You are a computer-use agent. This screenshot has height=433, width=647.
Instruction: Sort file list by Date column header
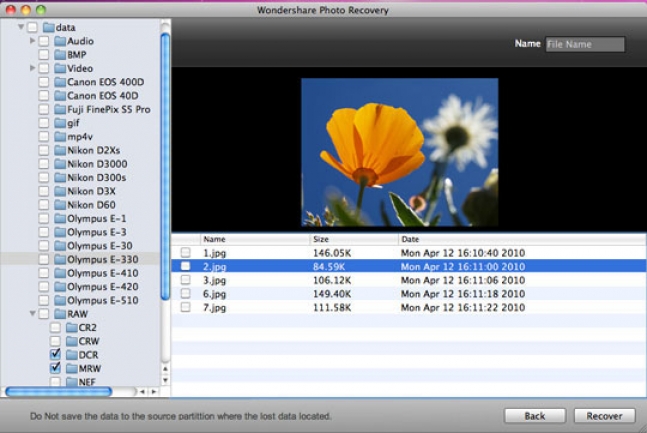[522, 239]
